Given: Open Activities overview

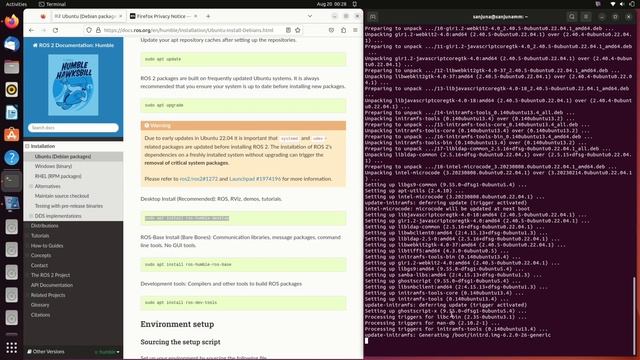Looking at the screenshot, I should pyautogui.click(x=16, y=4).
